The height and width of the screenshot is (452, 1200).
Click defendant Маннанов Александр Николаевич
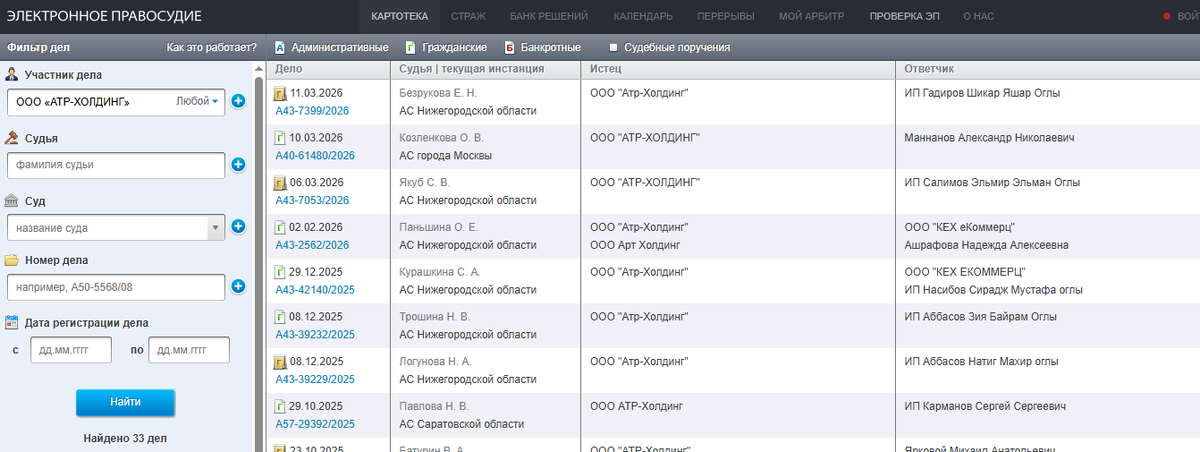pyautogui.click(x=989, y=138)
